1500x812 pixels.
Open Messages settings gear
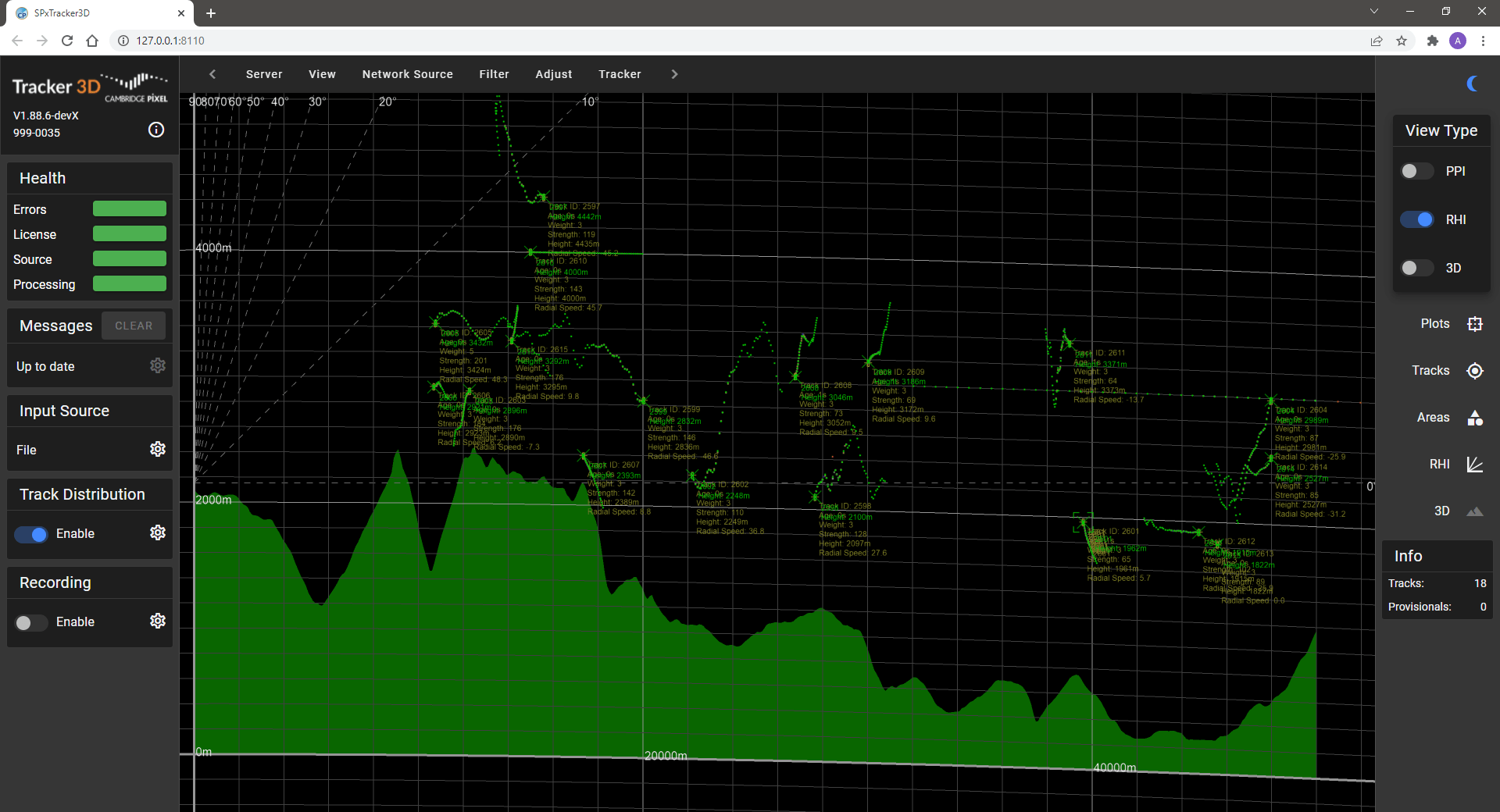tap(158, 365)
